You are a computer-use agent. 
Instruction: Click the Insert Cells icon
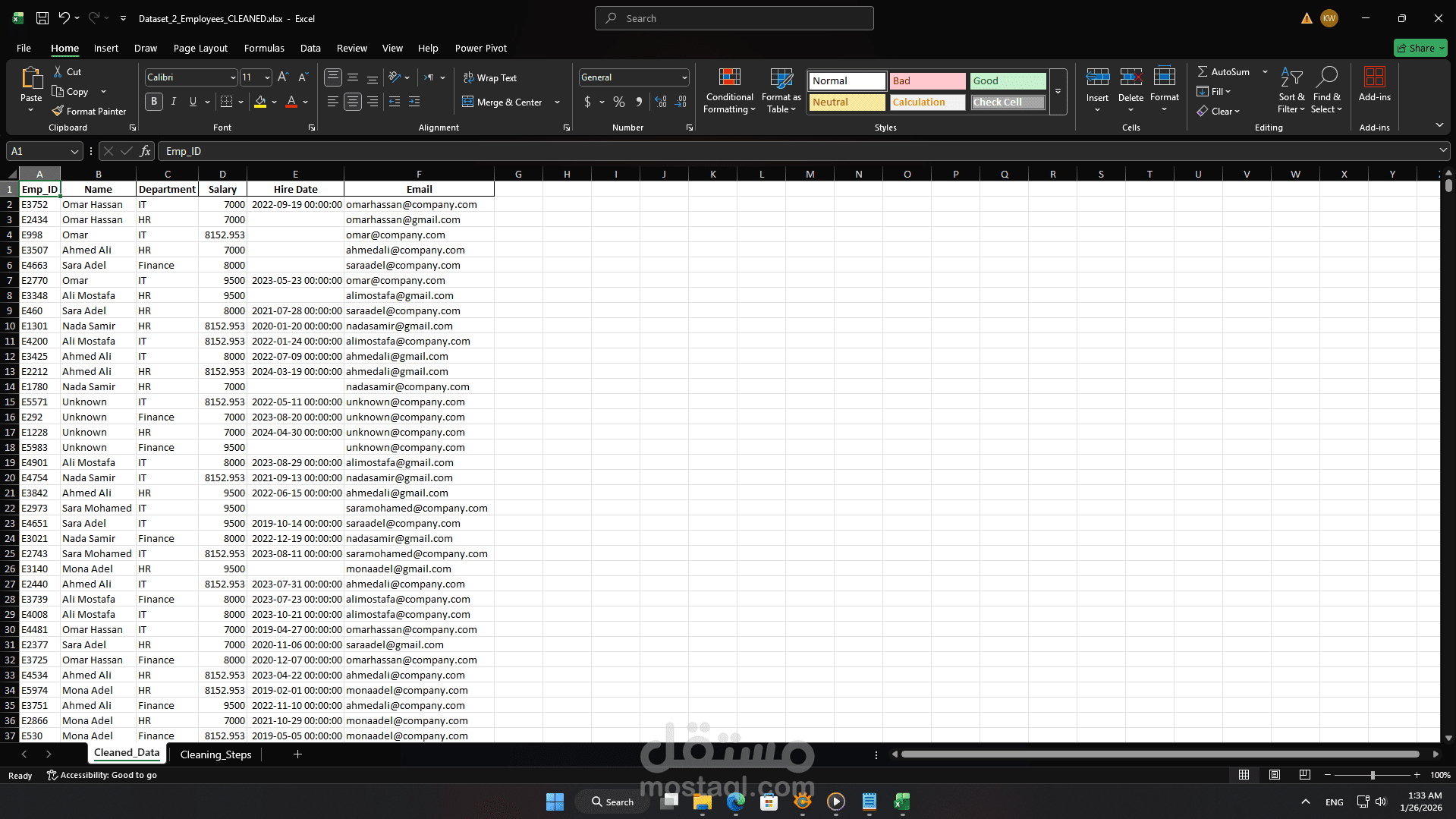click(x=1097, y=77)
